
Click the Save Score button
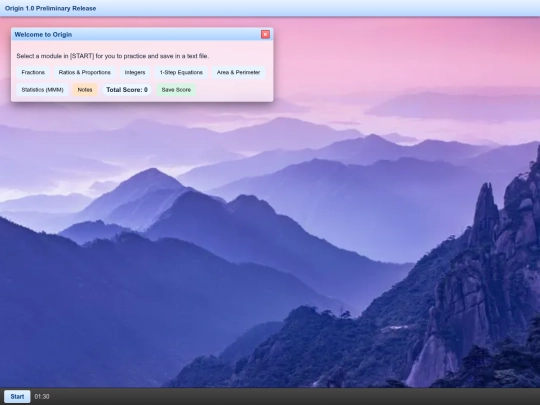pyautogui.click(x=176, y=90)
